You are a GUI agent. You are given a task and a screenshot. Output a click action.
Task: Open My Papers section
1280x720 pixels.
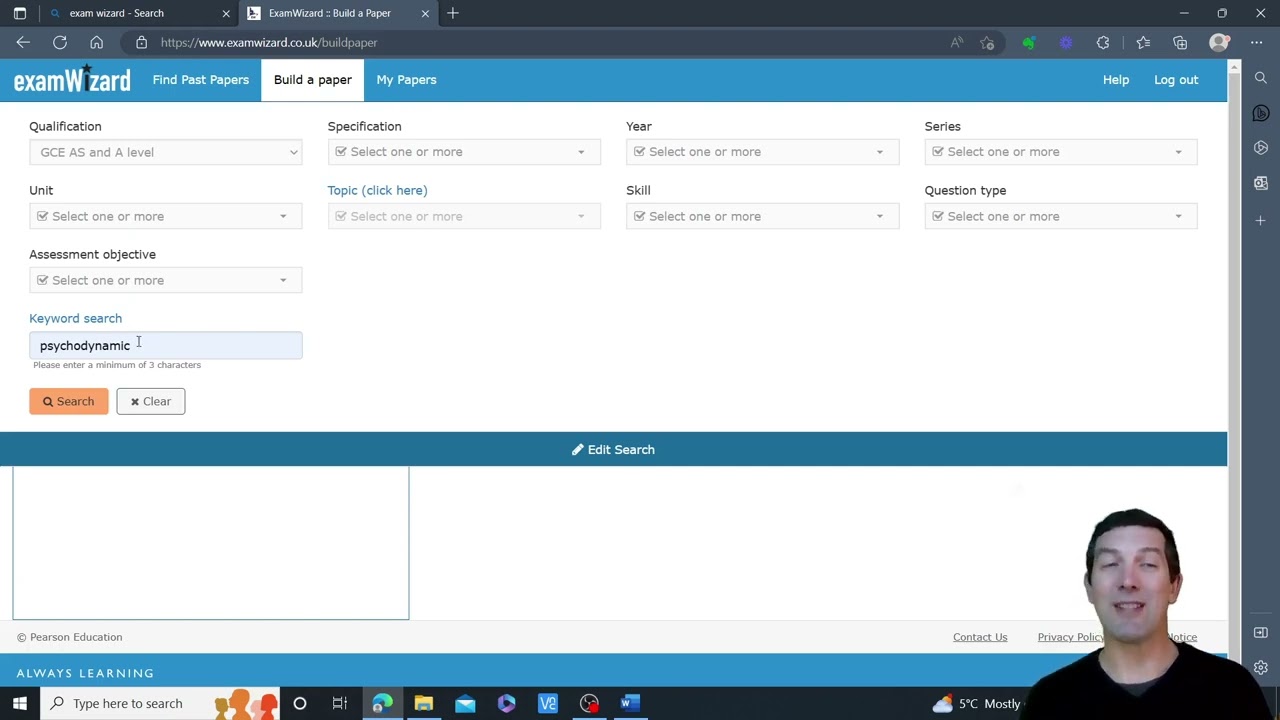pyautogui.click(x=406, y=80)
